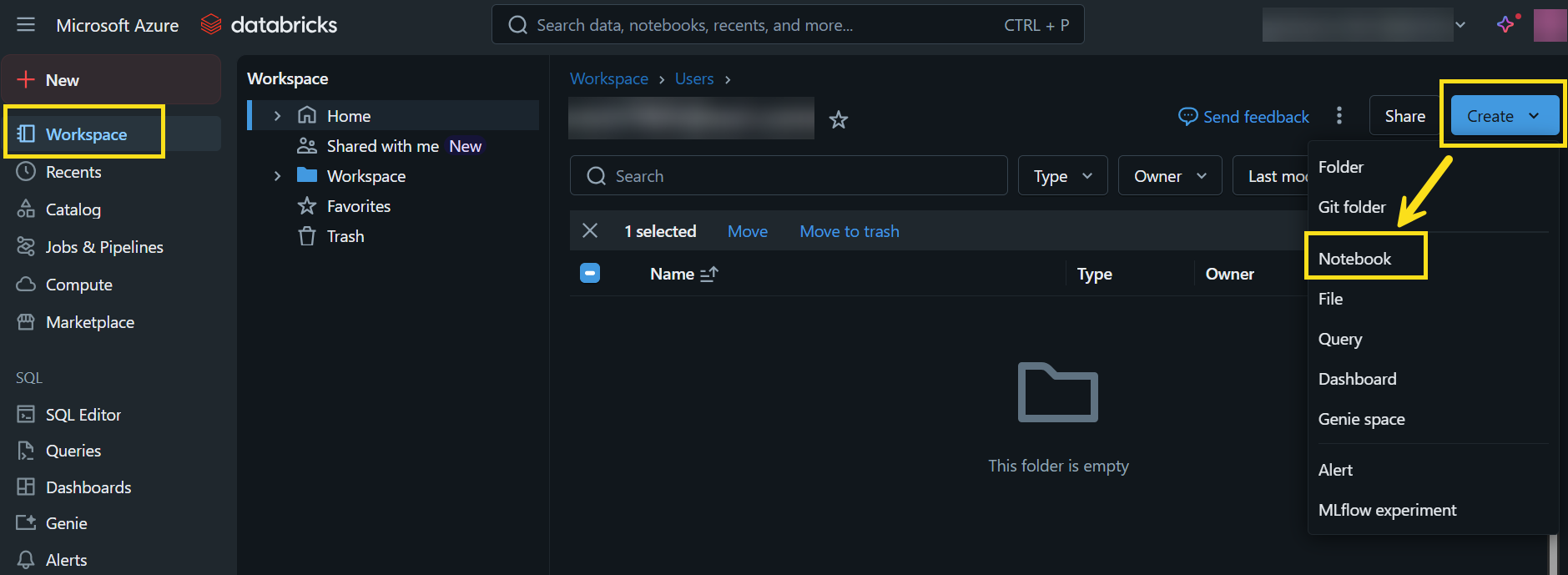The width and height of the screenshot is (1568, 575).
Task: Go to Jobs & Pipelines
Action: click(103, 247)
